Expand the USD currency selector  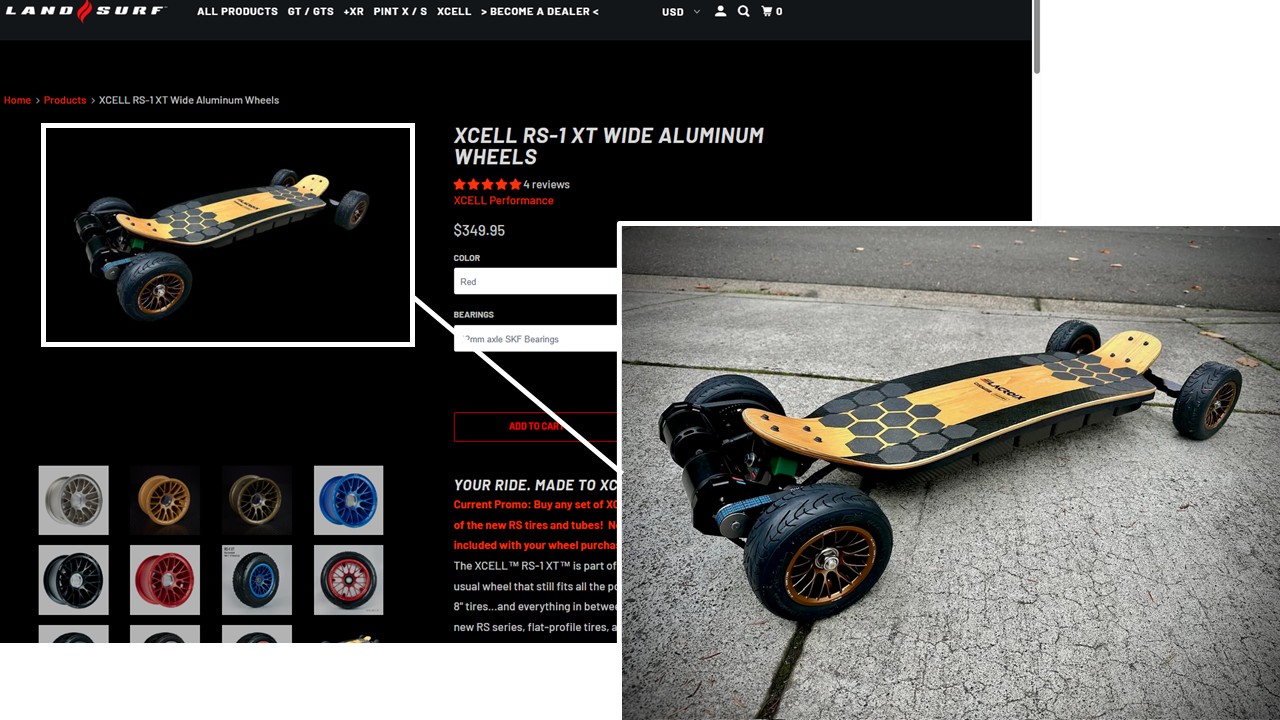(681, 12)
